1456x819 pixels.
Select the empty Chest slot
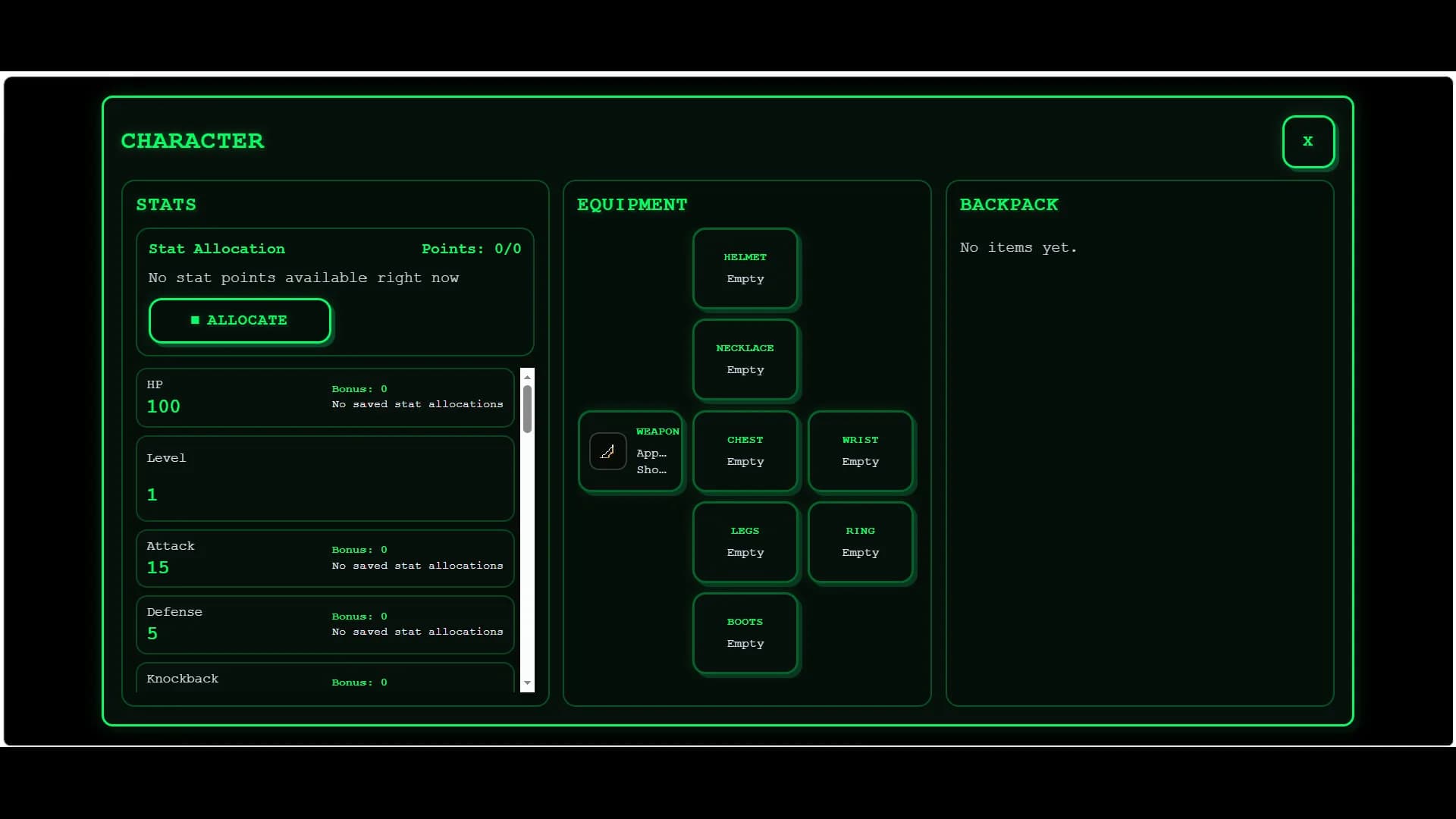tap(745, 451)
